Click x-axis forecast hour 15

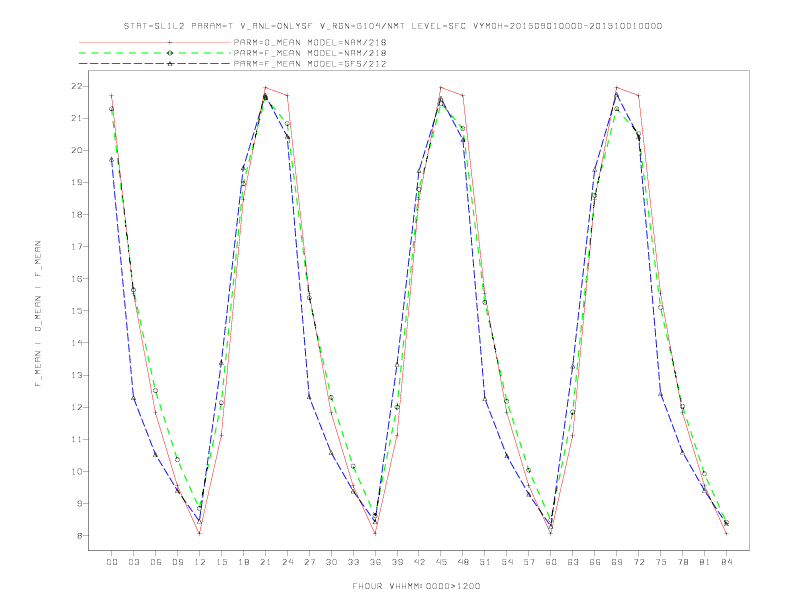221,562
